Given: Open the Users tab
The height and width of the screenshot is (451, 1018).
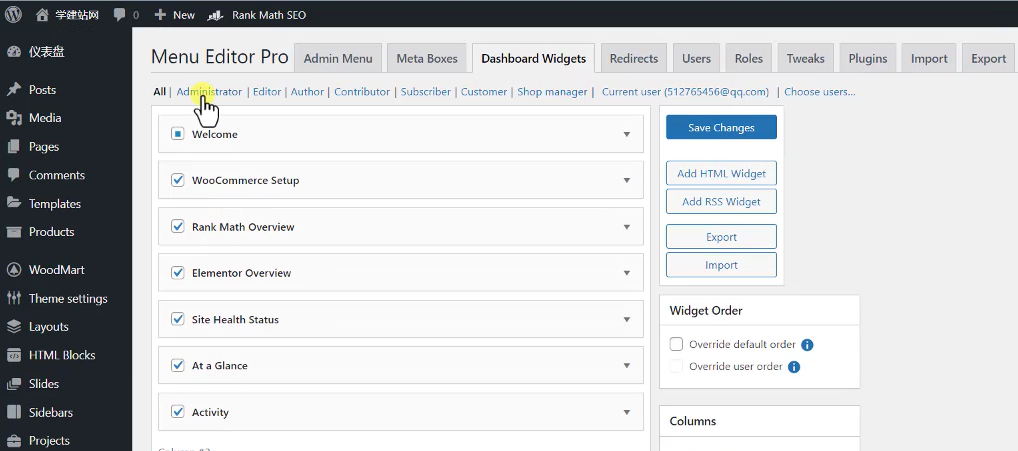Looking at the screenshot, I should pos(697,58).
